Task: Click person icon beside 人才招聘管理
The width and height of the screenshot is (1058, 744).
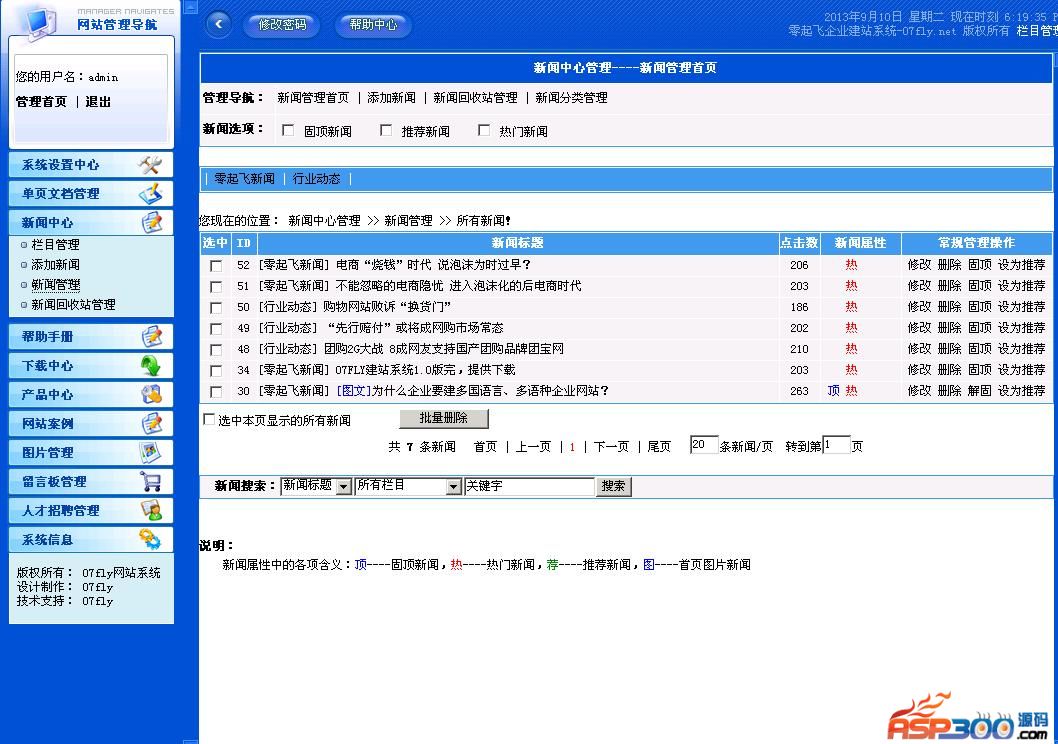Action: click(152, 511)
